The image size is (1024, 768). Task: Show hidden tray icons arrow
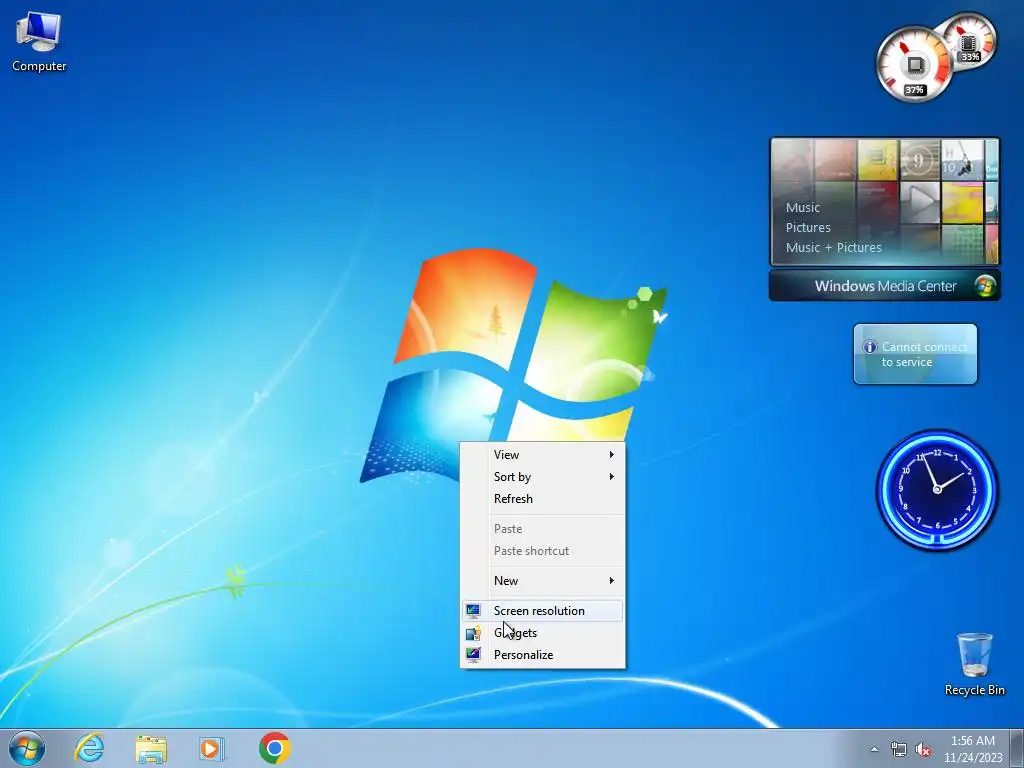(874, 750)
